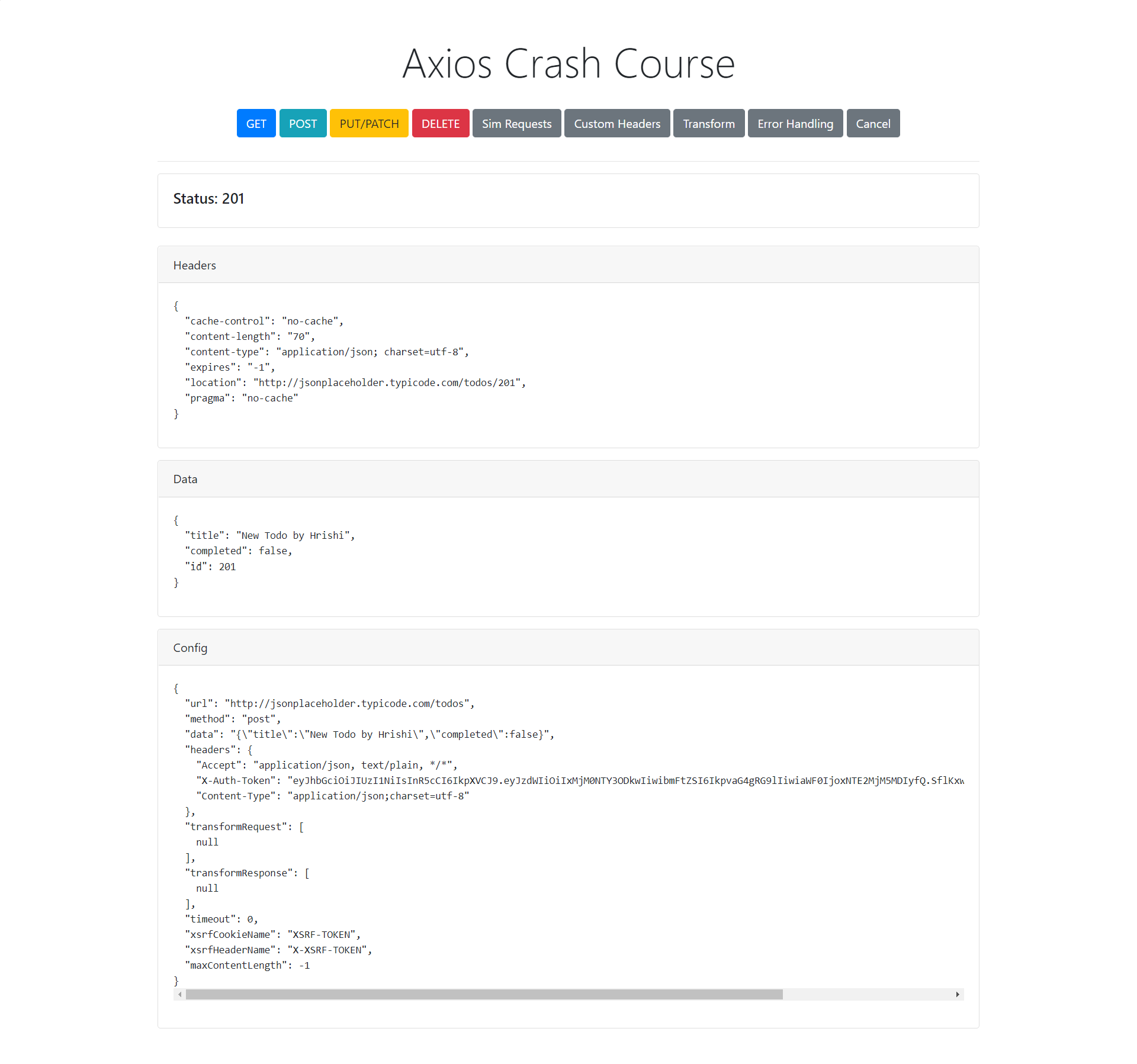Click the Axios Crash Course heading
Image resolution: width=1137 pixels, height=1064 pixels.
(568, 63)
